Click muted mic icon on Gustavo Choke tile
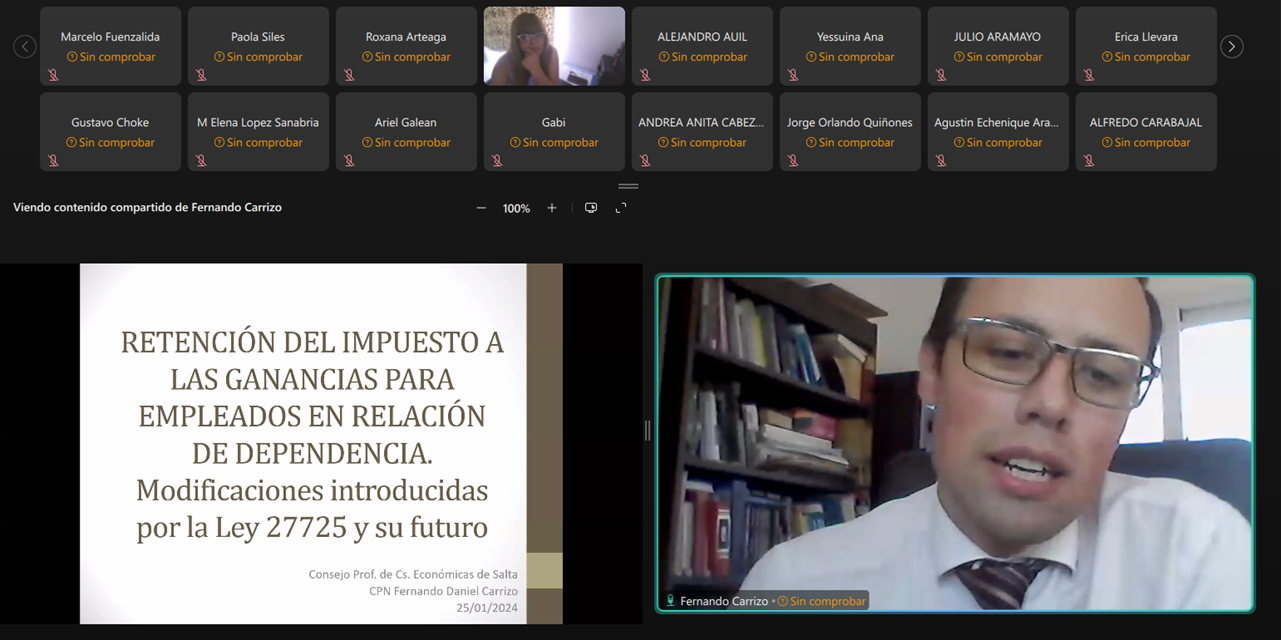1281x640 pixels. coord(53,160)
